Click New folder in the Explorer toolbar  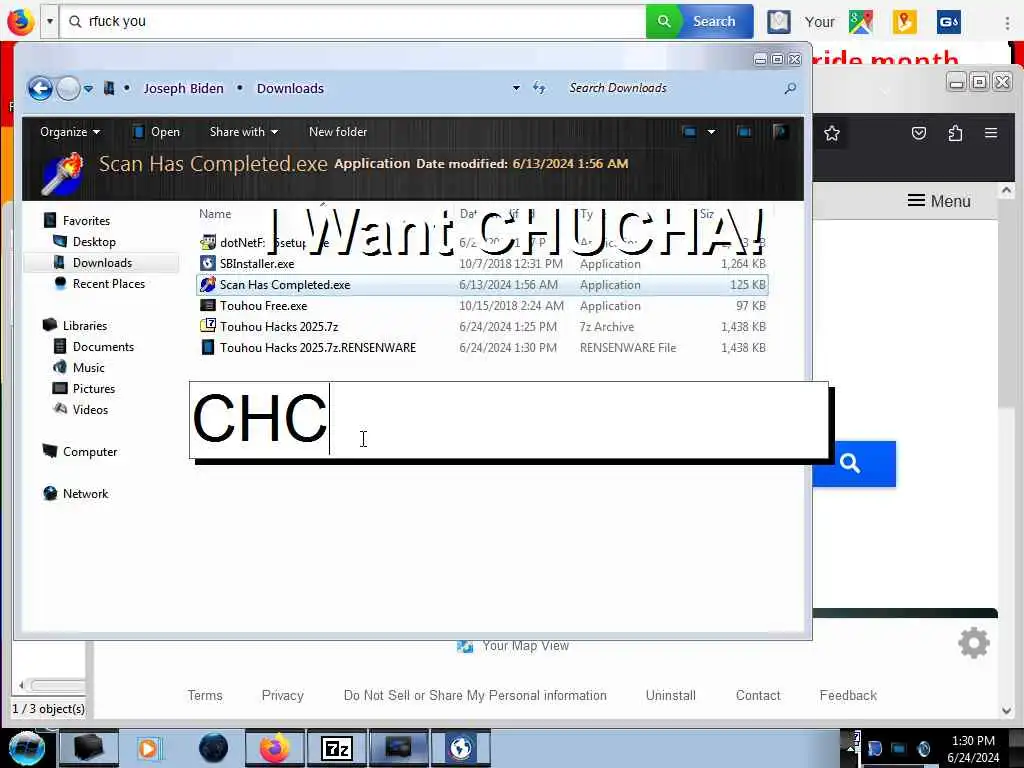(338, 132)
